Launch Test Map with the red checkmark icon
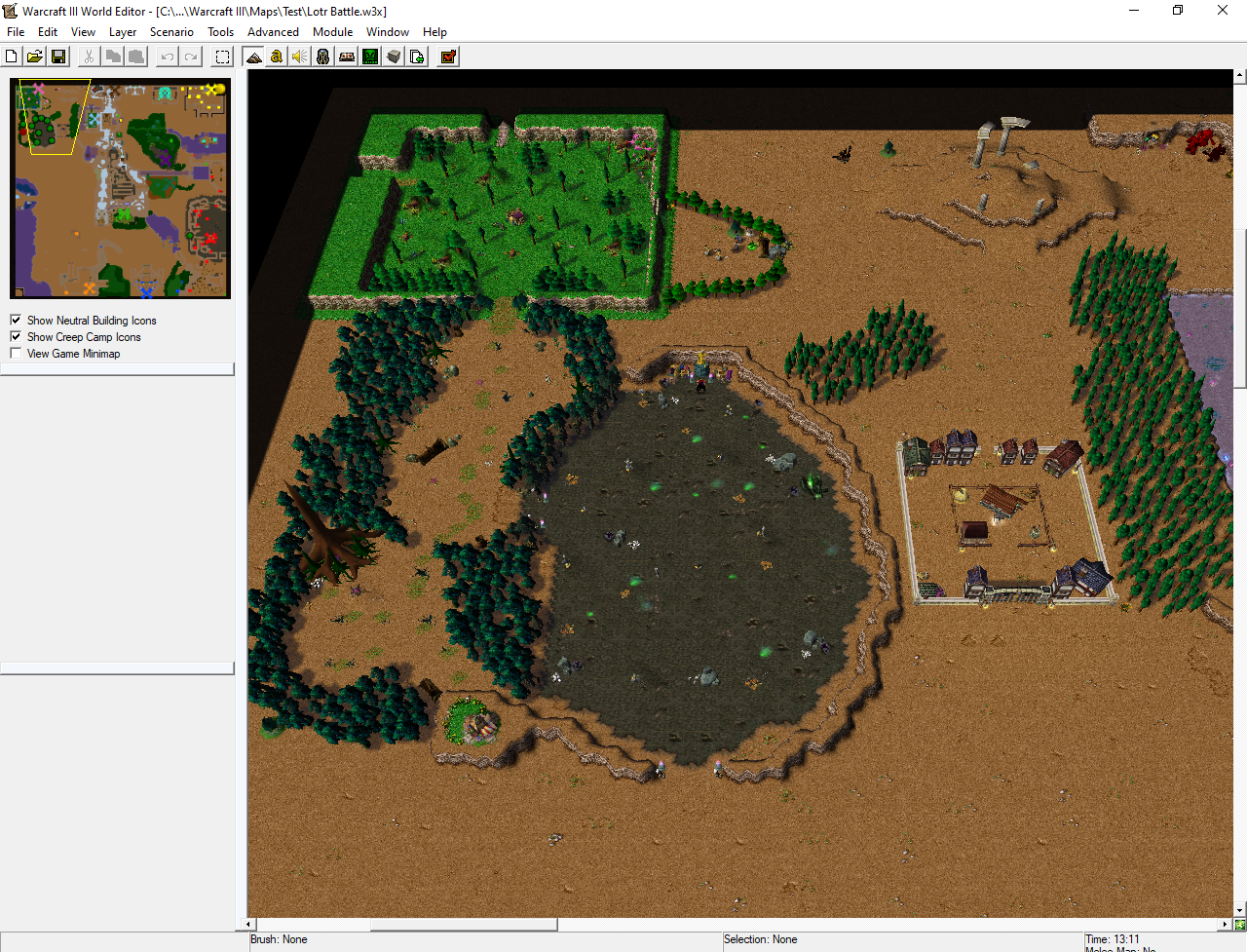Screen dimensions: 1247x952 pyautogui.click(x=448, y=57)
